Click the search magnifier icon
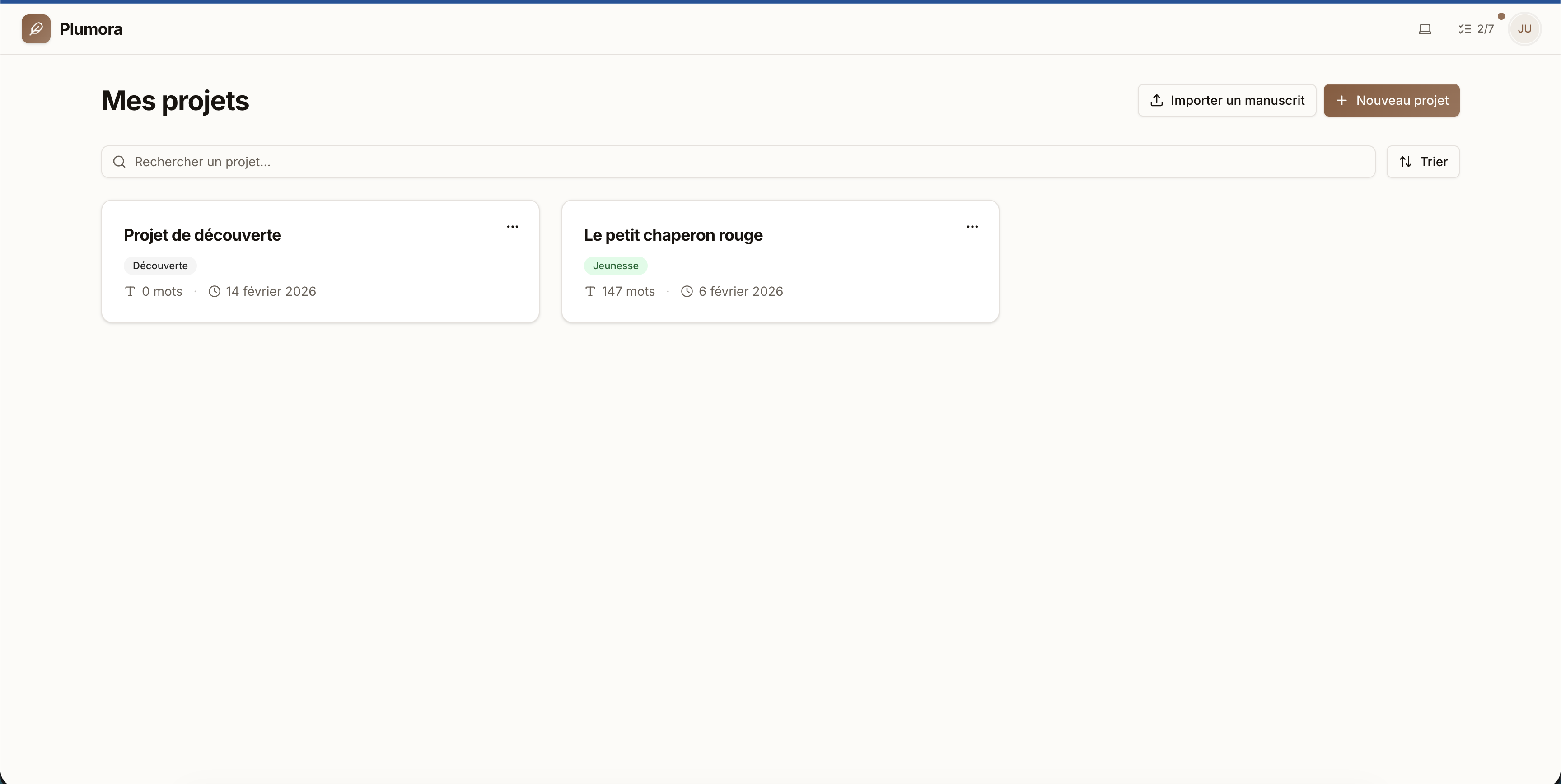 click(x=119, y=162)
